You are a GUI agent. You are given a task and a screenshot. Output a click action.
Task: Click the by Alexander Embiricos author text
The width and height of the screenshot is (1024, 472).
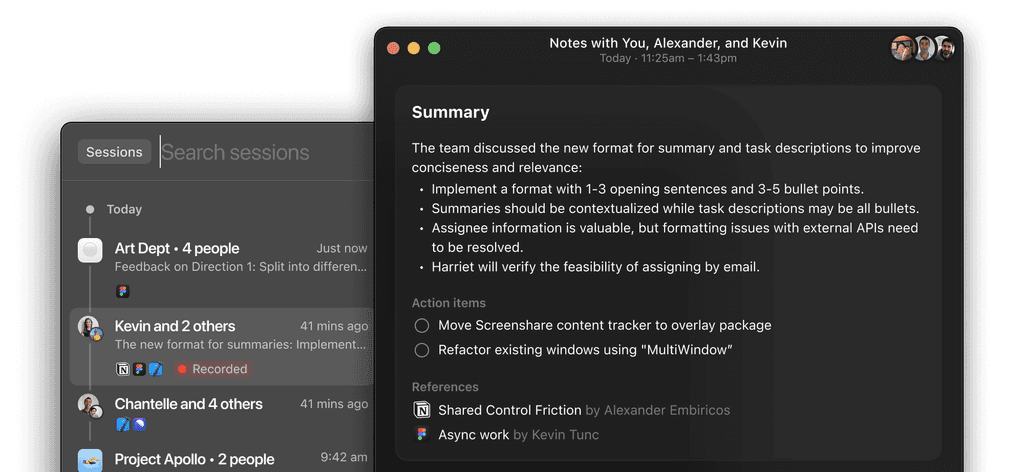point(658,410)
